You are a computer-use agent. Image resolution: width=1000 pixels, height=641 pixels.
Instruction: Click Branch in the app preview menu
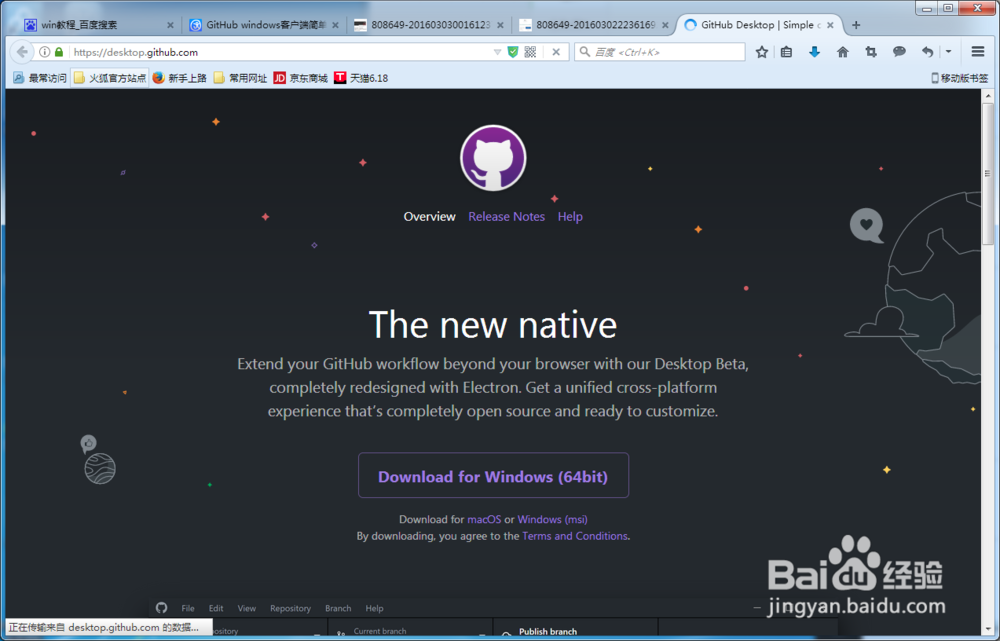338,608
